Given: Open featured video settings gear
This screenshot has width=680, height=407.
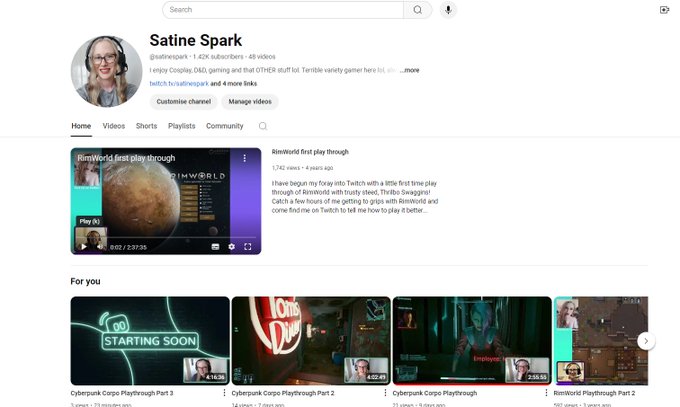Looking at the screenshot, I should 232,246.
